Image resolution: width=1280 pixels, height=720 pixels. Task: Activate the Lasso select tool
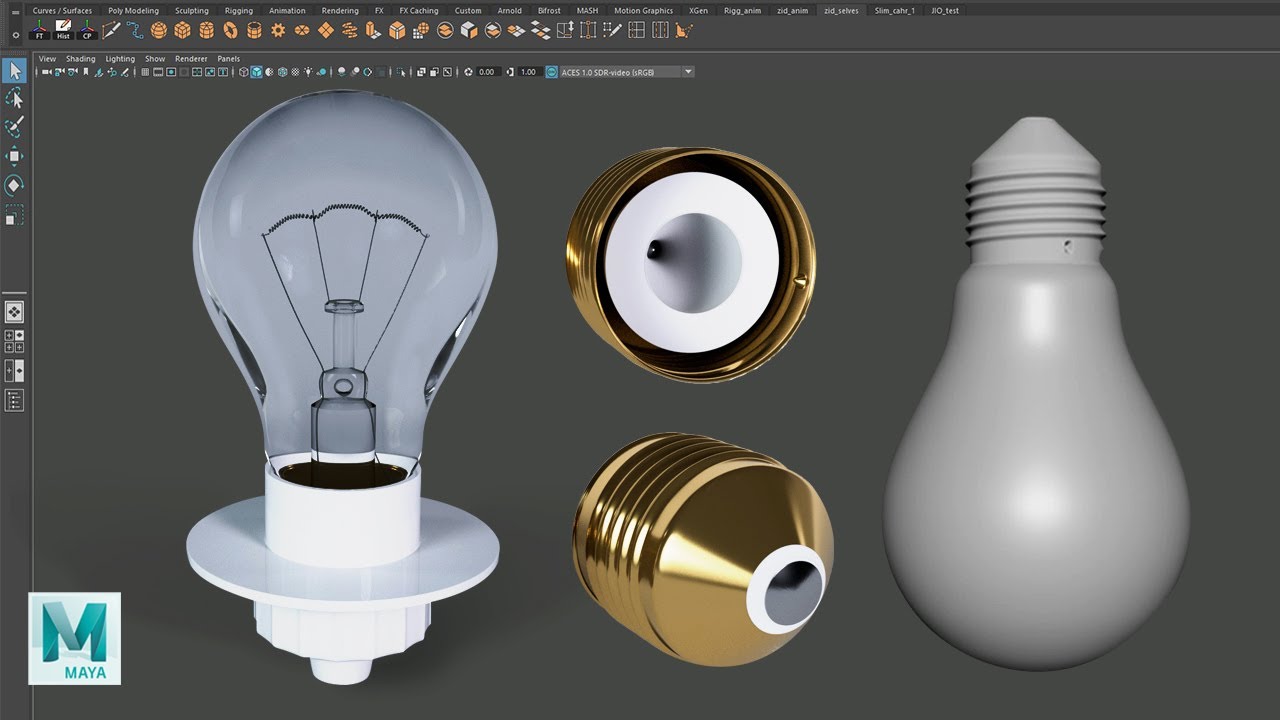(x=14, y=98)
